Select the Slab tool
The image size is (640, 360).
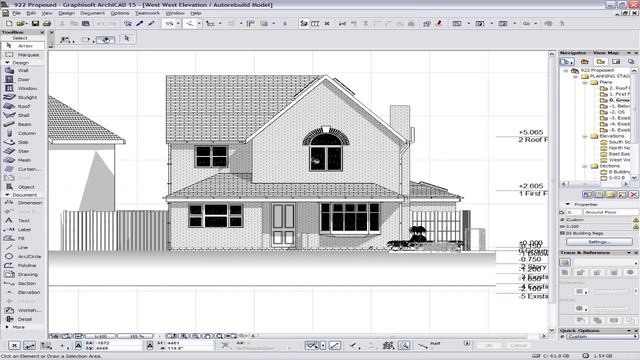(x=22, y=142)
